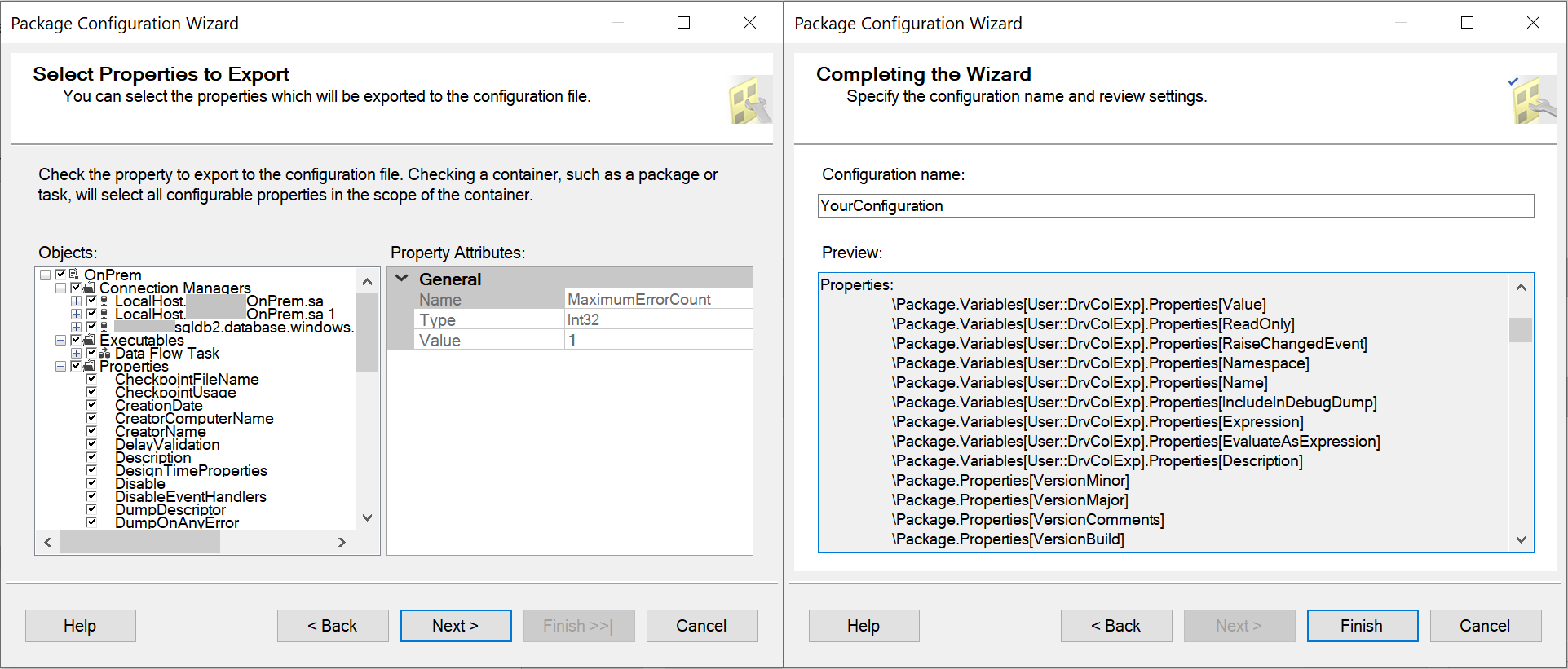Click the Objects tree vertical scrollbar thumb
This screenshot has width=1568, height=669.
[367, 332]
